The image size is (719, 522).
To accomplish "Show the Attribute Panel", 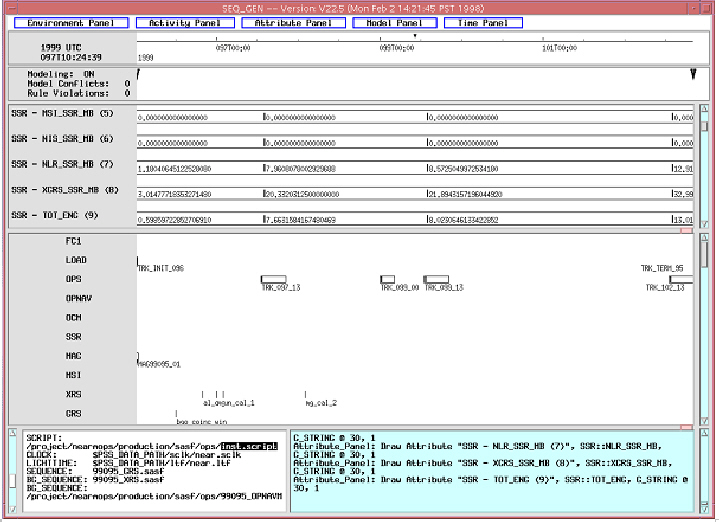I will point(292,23).
